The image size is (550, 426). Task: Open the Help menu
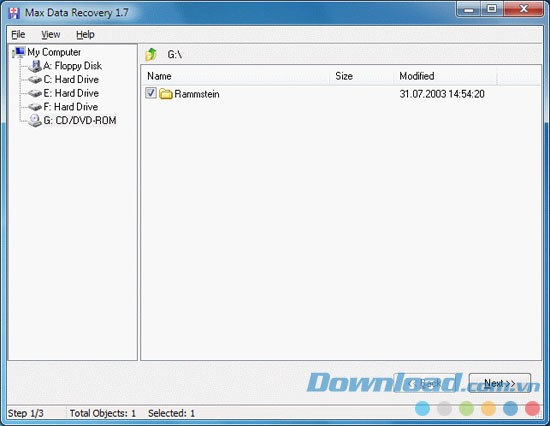[x=85, y=35]
